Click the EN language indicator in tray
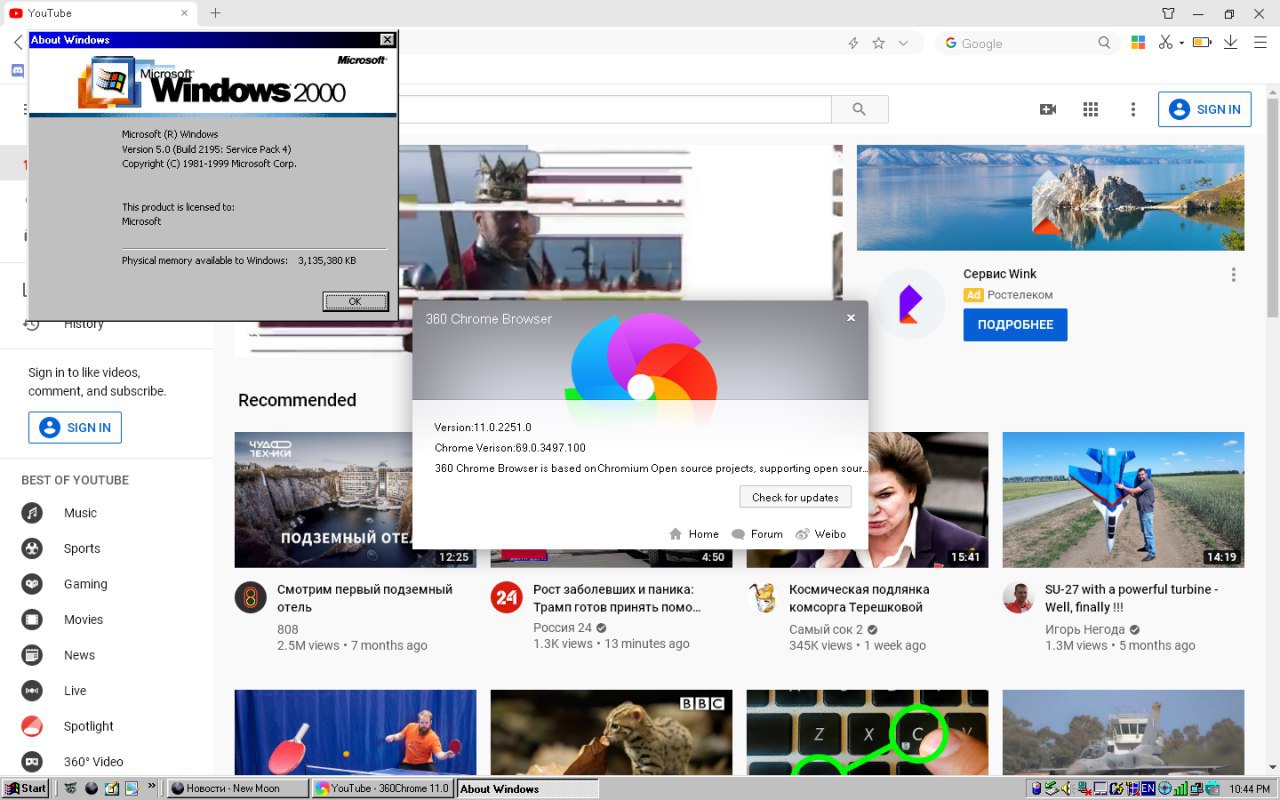This screenshot has width=1280, height=800. [1148, 788]
